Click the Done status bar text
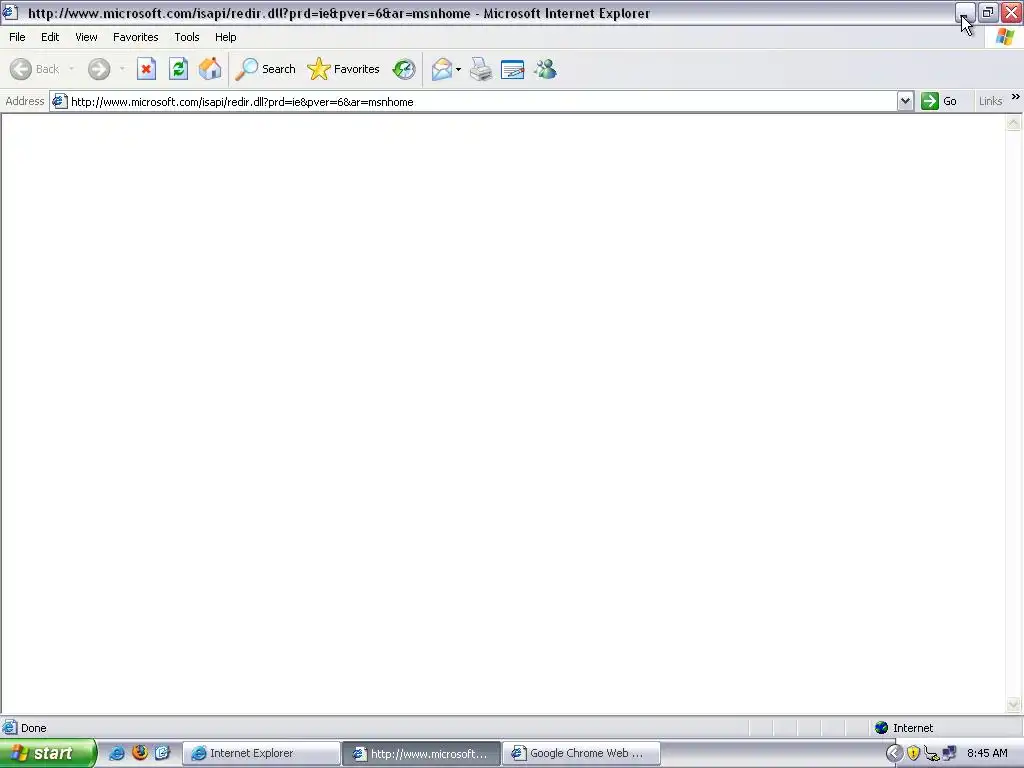The width and height of the screenshot is (1024, 768). [x=33, y=728]
